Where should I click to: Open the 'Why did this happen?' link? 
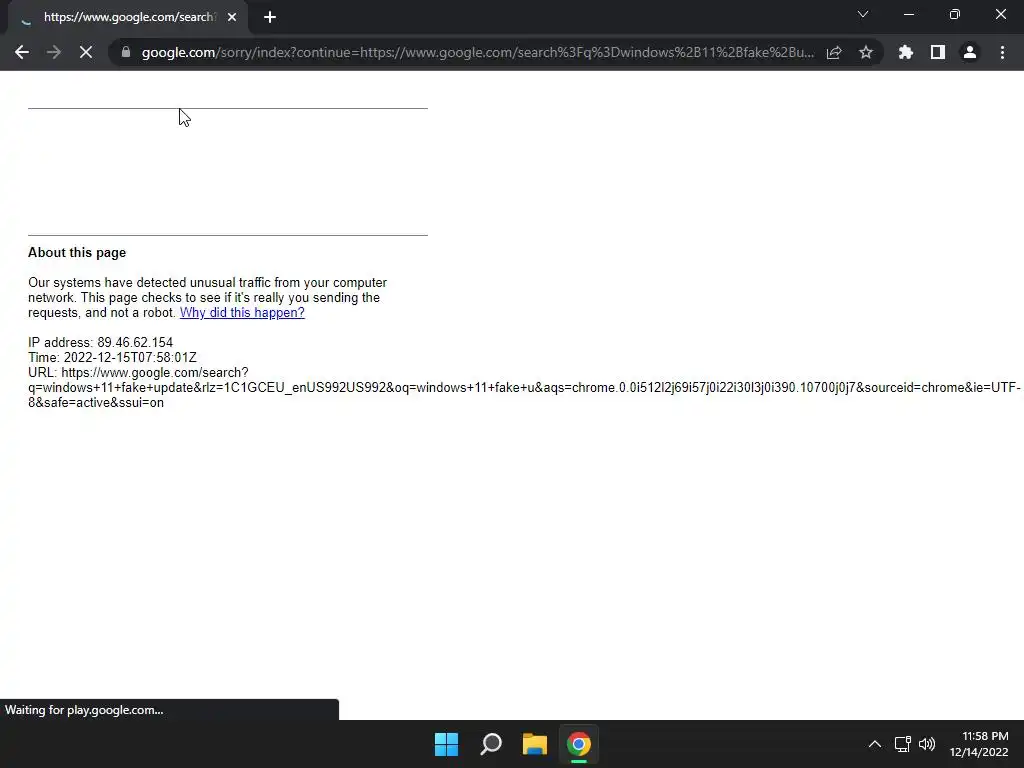tap(242, 312)
